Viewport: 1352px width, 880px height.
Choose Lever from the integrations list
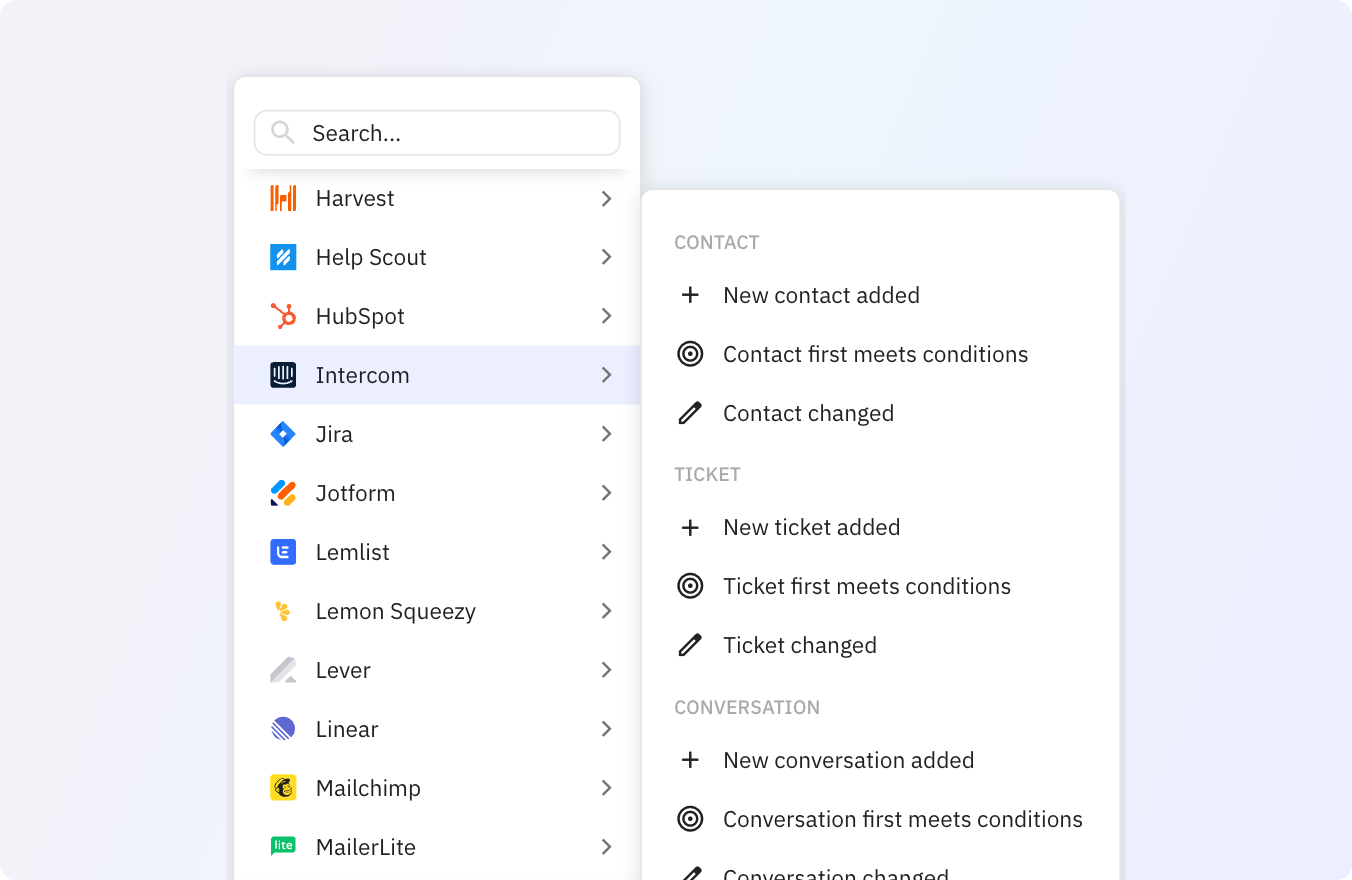[x=343, y=670]
